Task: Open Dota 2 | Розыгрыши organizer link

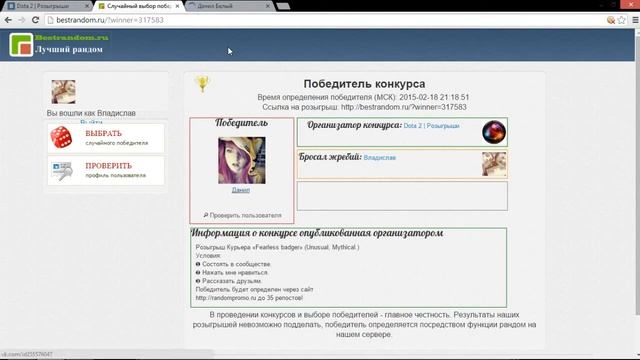Action: pos(431,126)
